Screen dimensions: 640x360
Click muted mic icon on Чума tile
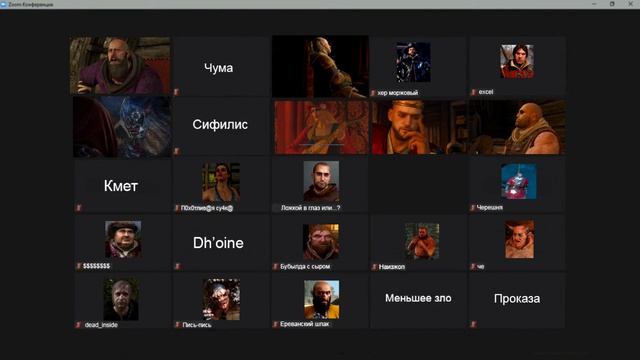click(177, 92)
